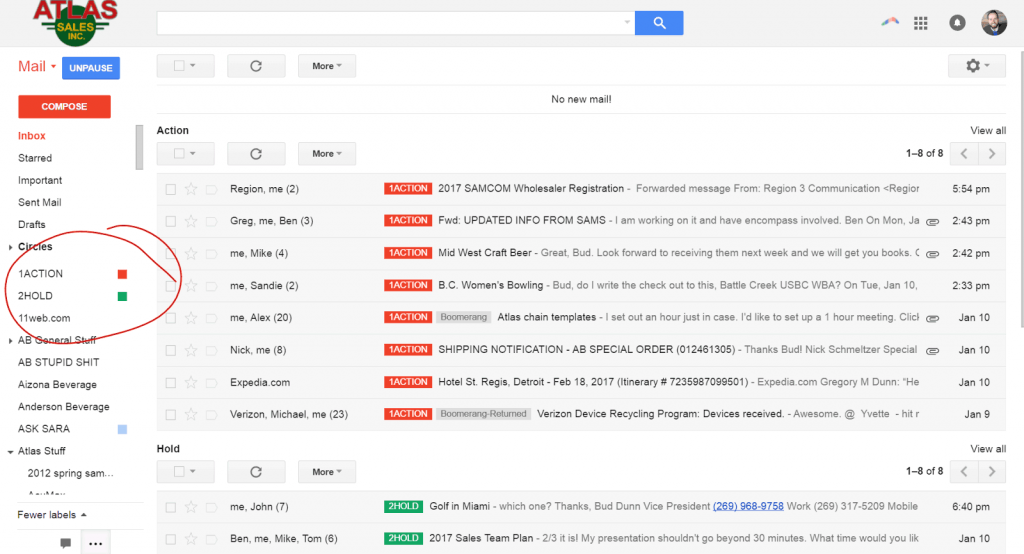Screen dimensions: 1024x554
Task: Check the me, Mike (4) email
Action: pos(170,253)
